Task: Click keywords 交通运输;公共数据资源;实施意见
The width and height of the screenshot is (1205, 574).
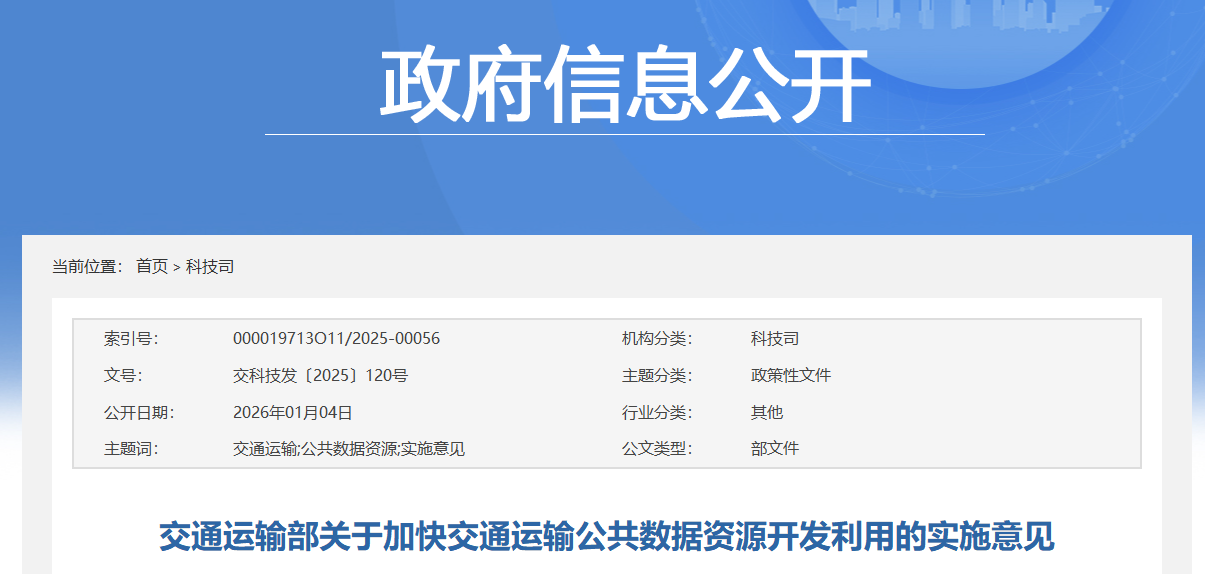Action: point(349,449)
